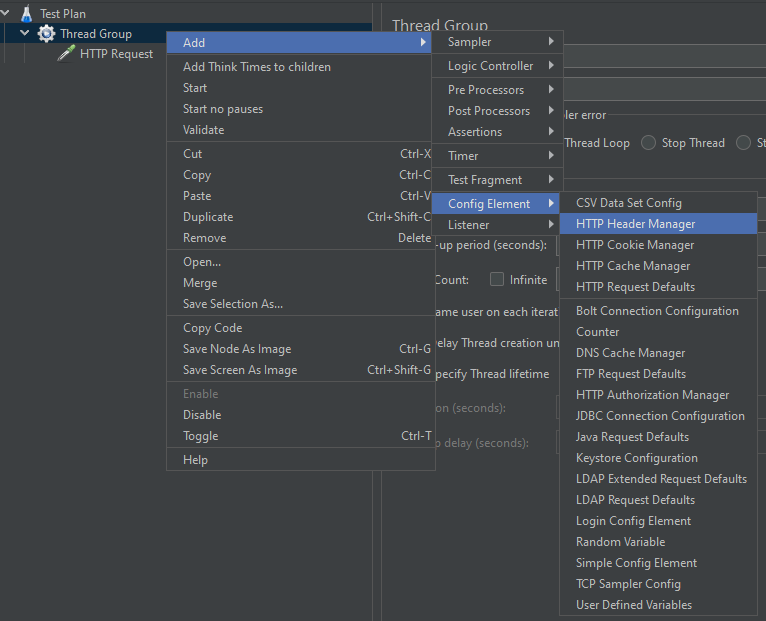766x621 pixels.
Task: Expand the Timer submenu
Action: (497, 156)
